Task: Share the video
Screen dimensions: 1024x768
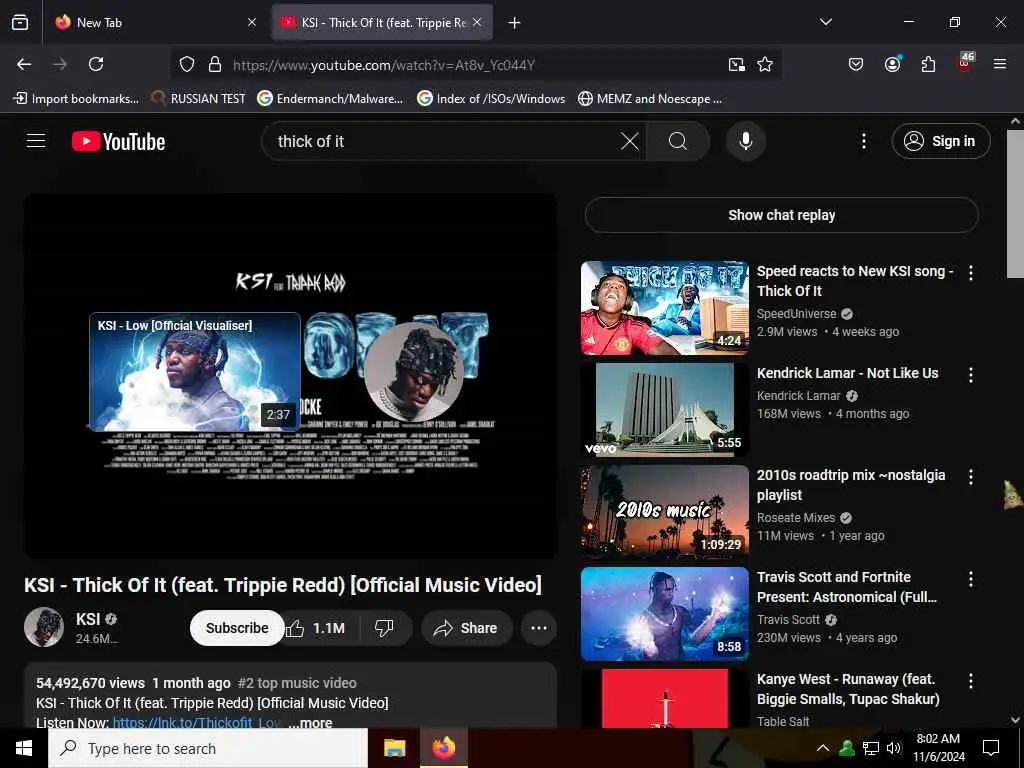Action: click(x=467, y=628)
